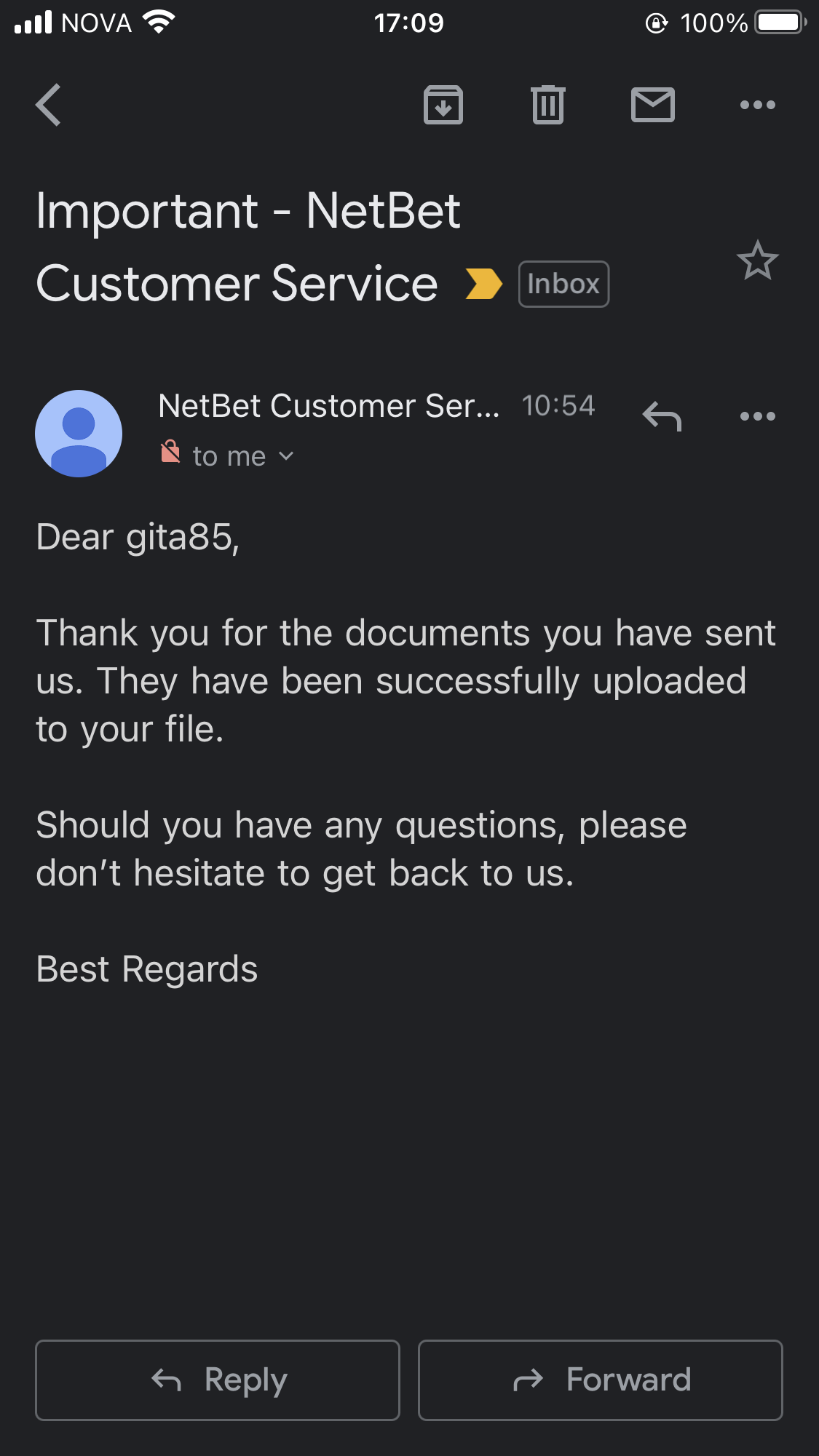Screen dimensions: 819x1456
Task: Expand the 'to me' recipient details
Action: pos(243,456)
